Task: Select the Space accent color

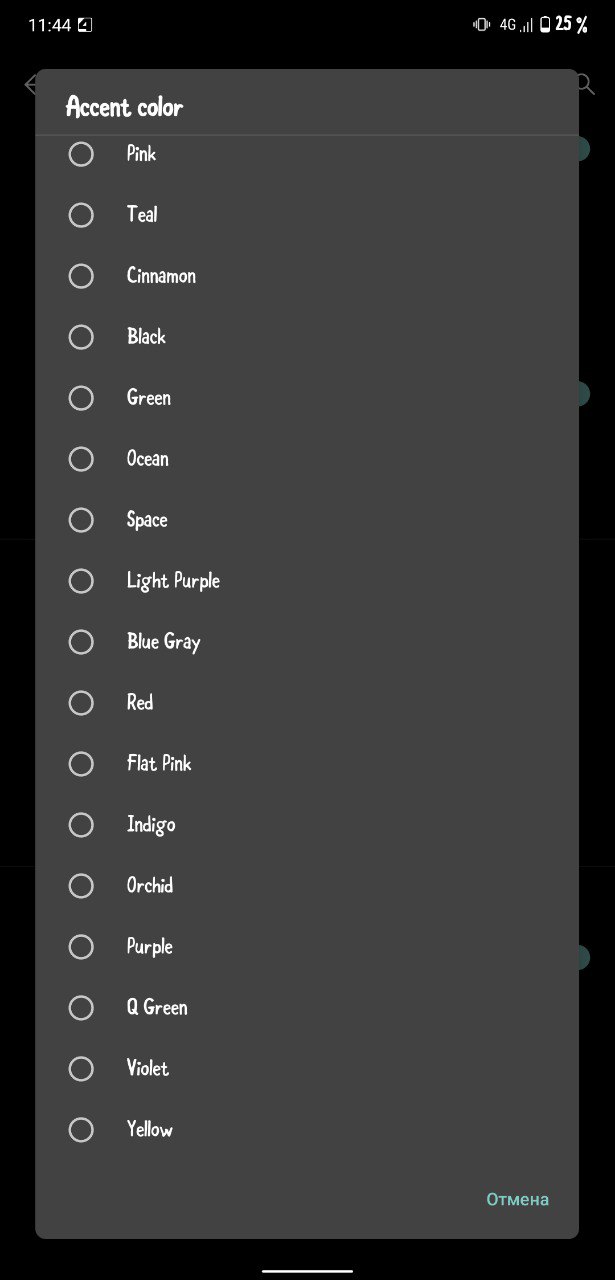Action: coord(307,520)
